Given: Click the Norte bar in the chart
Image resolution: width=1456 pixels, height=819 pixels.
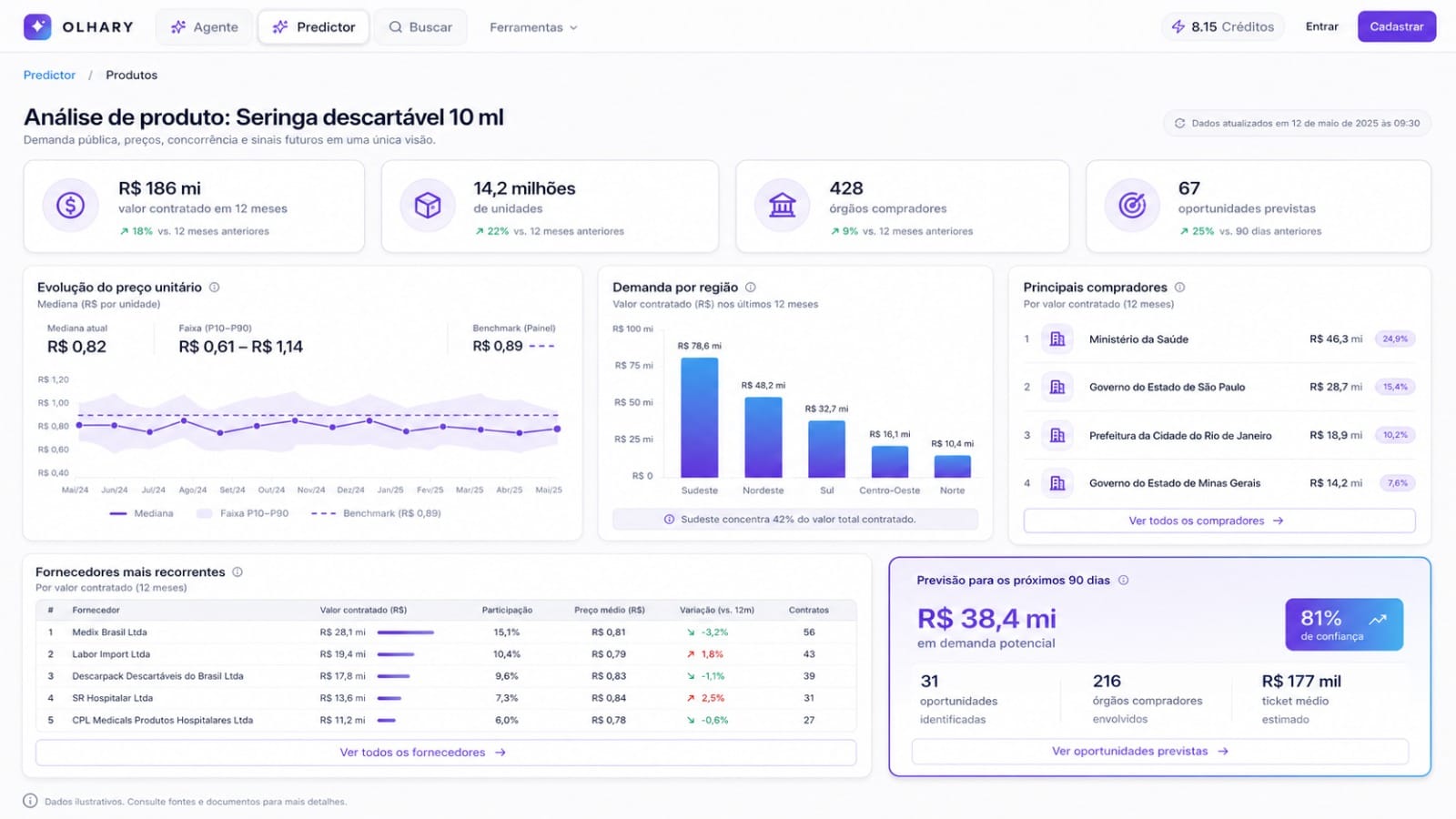Looking at the screenshot, I should (952, 467).
